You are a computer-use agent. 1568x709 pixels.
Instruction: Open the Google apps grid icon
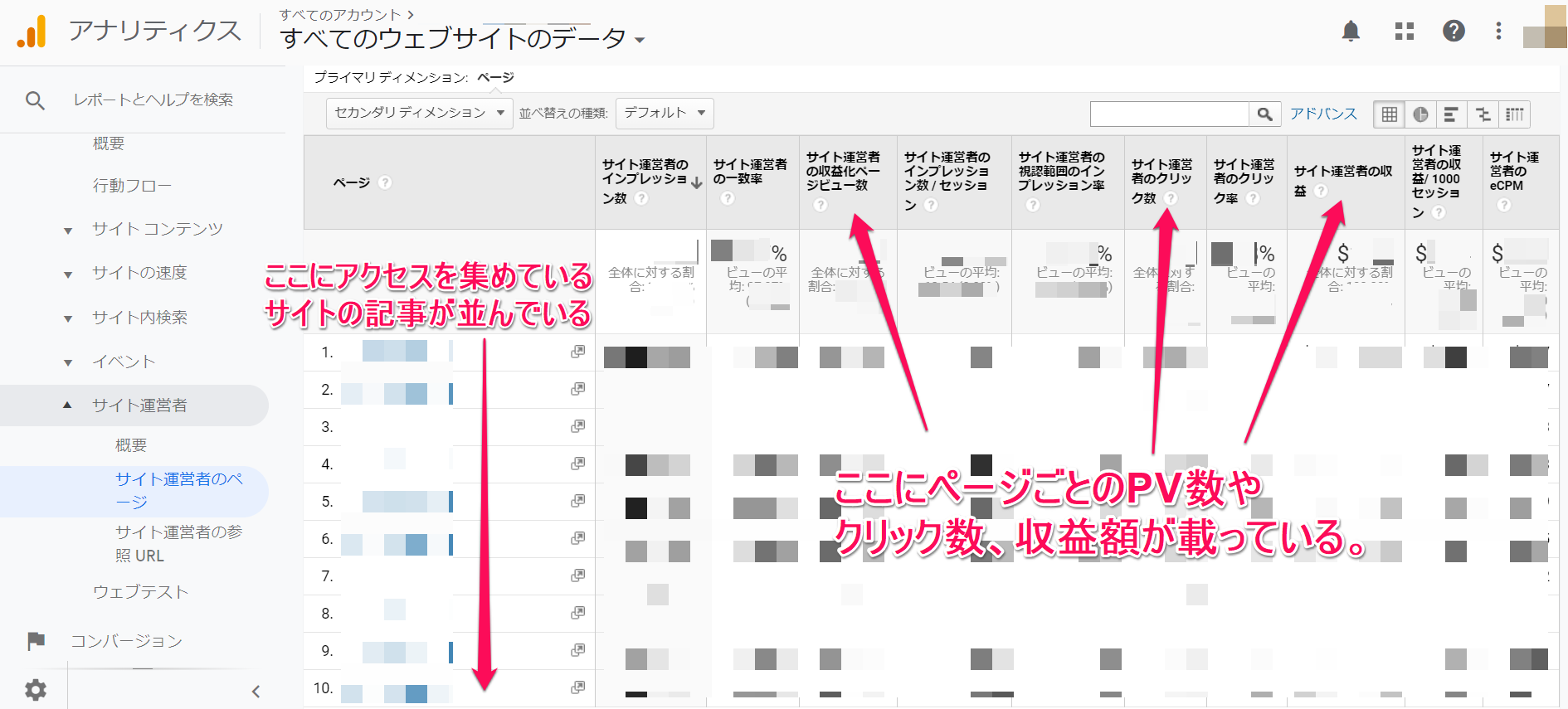click(1404, 32)
